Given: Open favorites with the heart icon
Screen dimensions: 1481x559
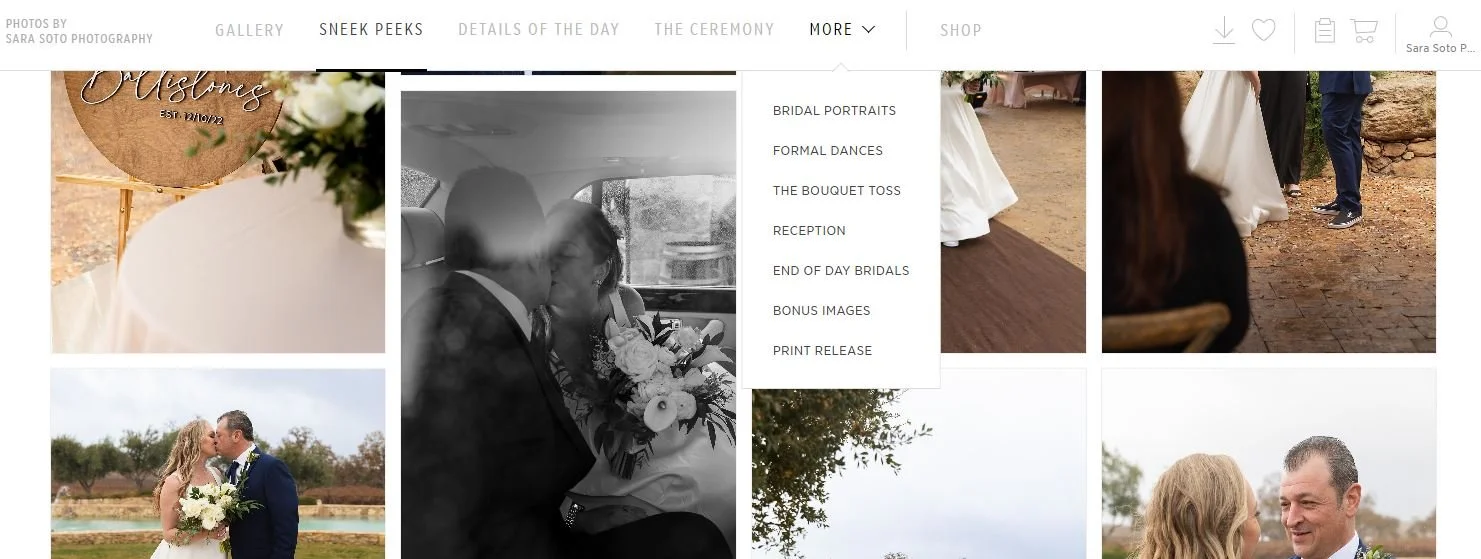Looking at the screenshot, I should coord(1264,31).
